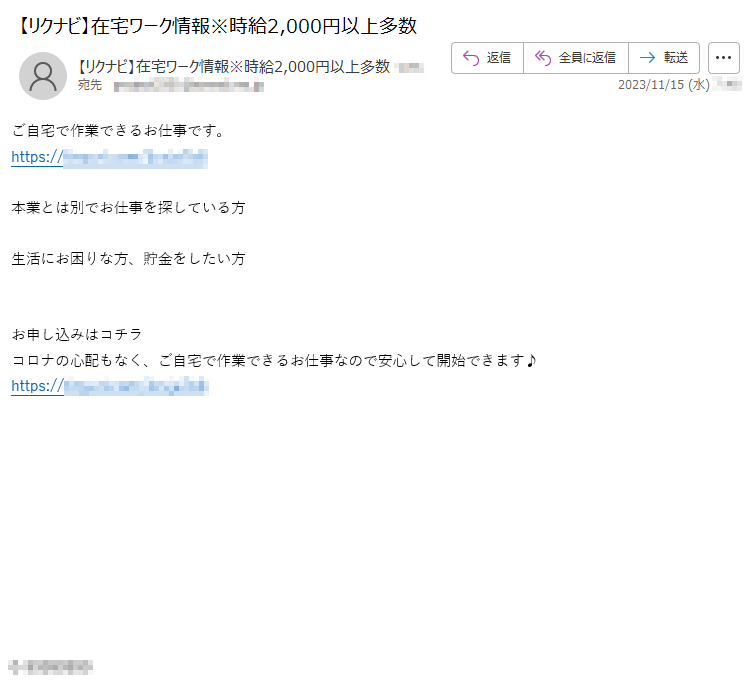The width and height of the screenshot is (748, 681).
Task: Click the line 本業とは別でお仕事を探している方
Action: (128, 208)
